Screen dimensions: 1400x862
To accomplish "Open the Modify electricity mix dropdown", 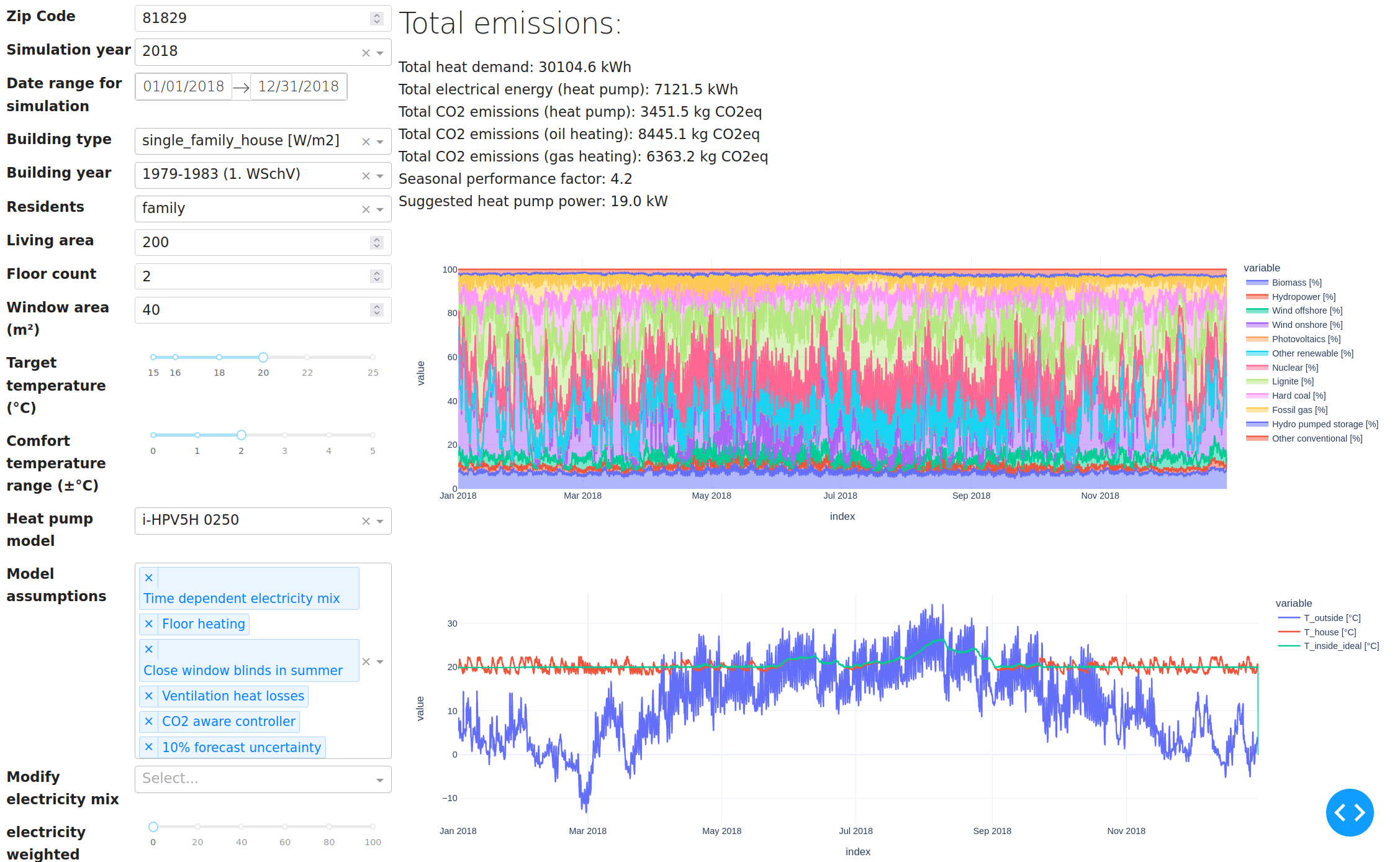I will (263, 779).
